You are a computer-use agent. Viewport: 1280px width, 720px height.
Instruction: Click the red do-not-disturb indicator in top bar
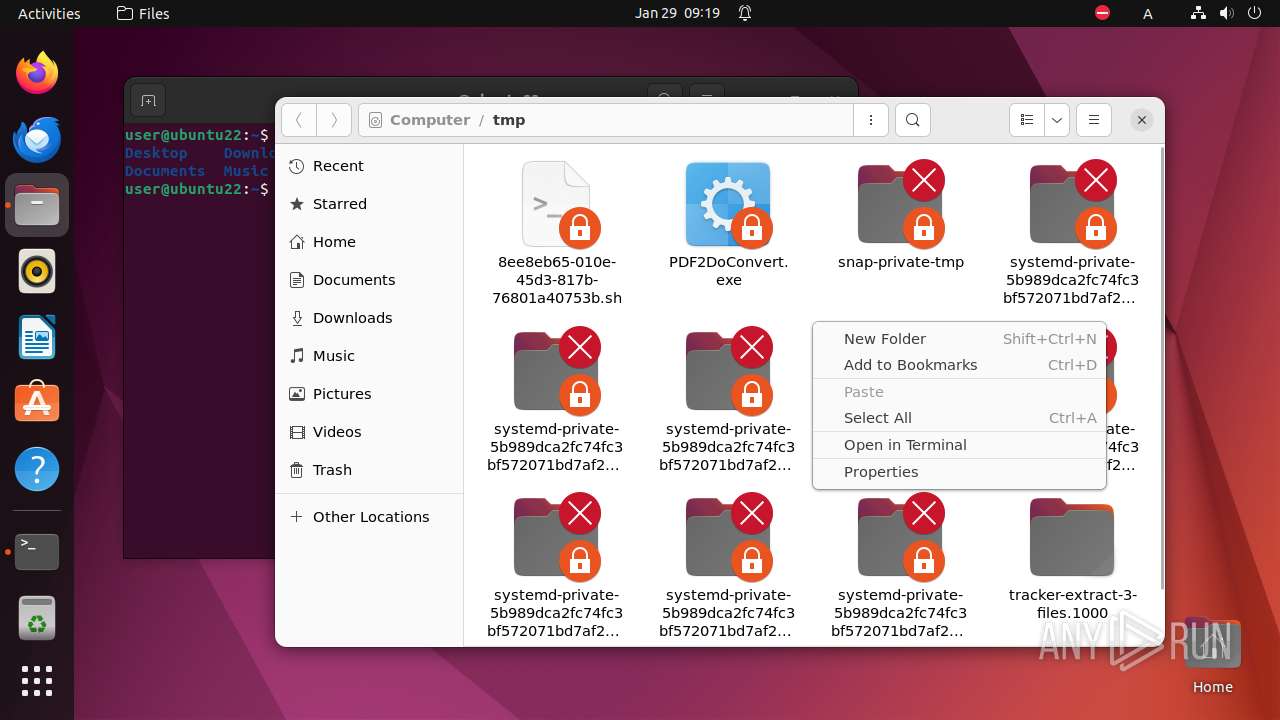pos(1103,13)
